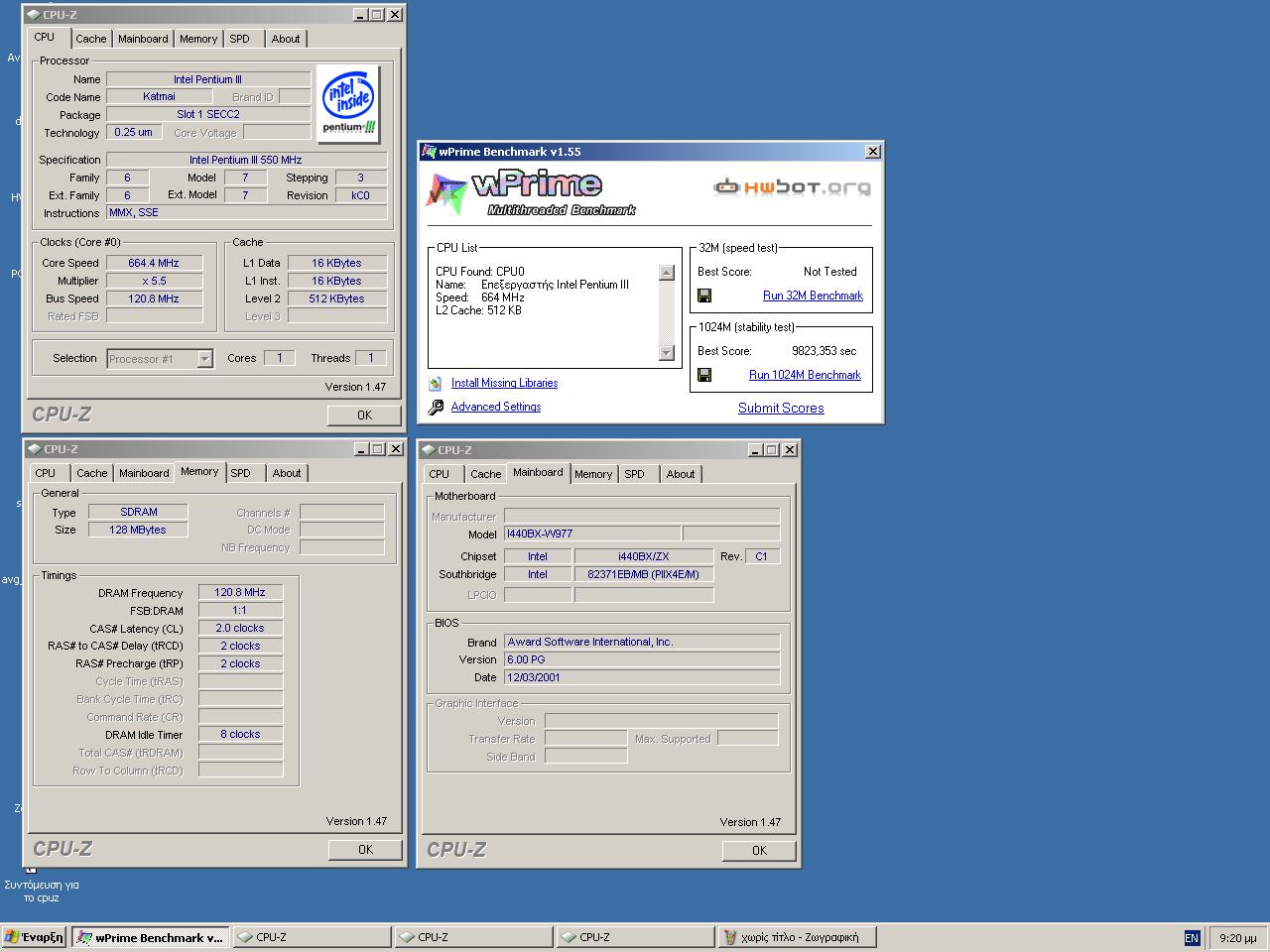Click the BIOS Date field 12/03/2001
The width and height of the screenshot is (1270, 952).
642,677
